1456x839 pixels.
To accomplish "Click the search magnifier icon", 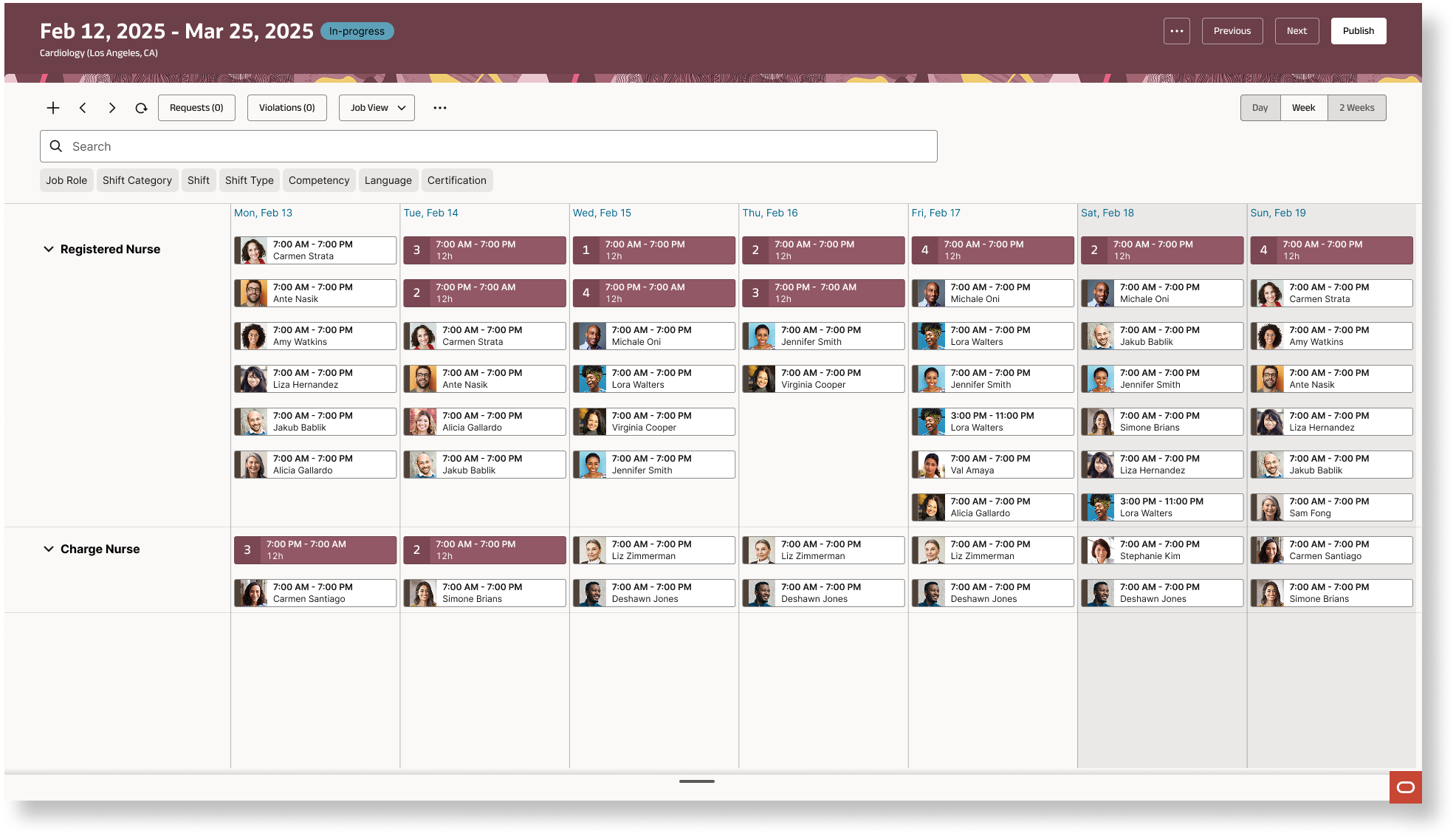I will click(56, 146).
